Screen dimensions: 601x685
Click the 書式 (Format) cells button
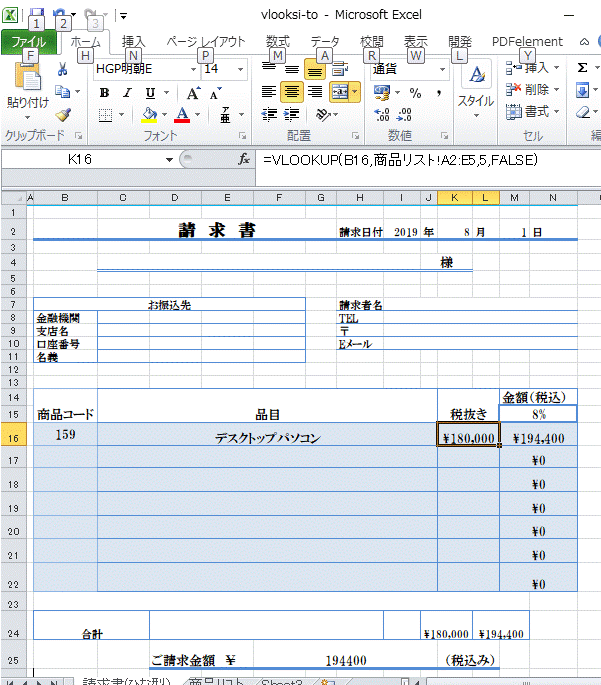pyautogui.click(x=536, y=112)
